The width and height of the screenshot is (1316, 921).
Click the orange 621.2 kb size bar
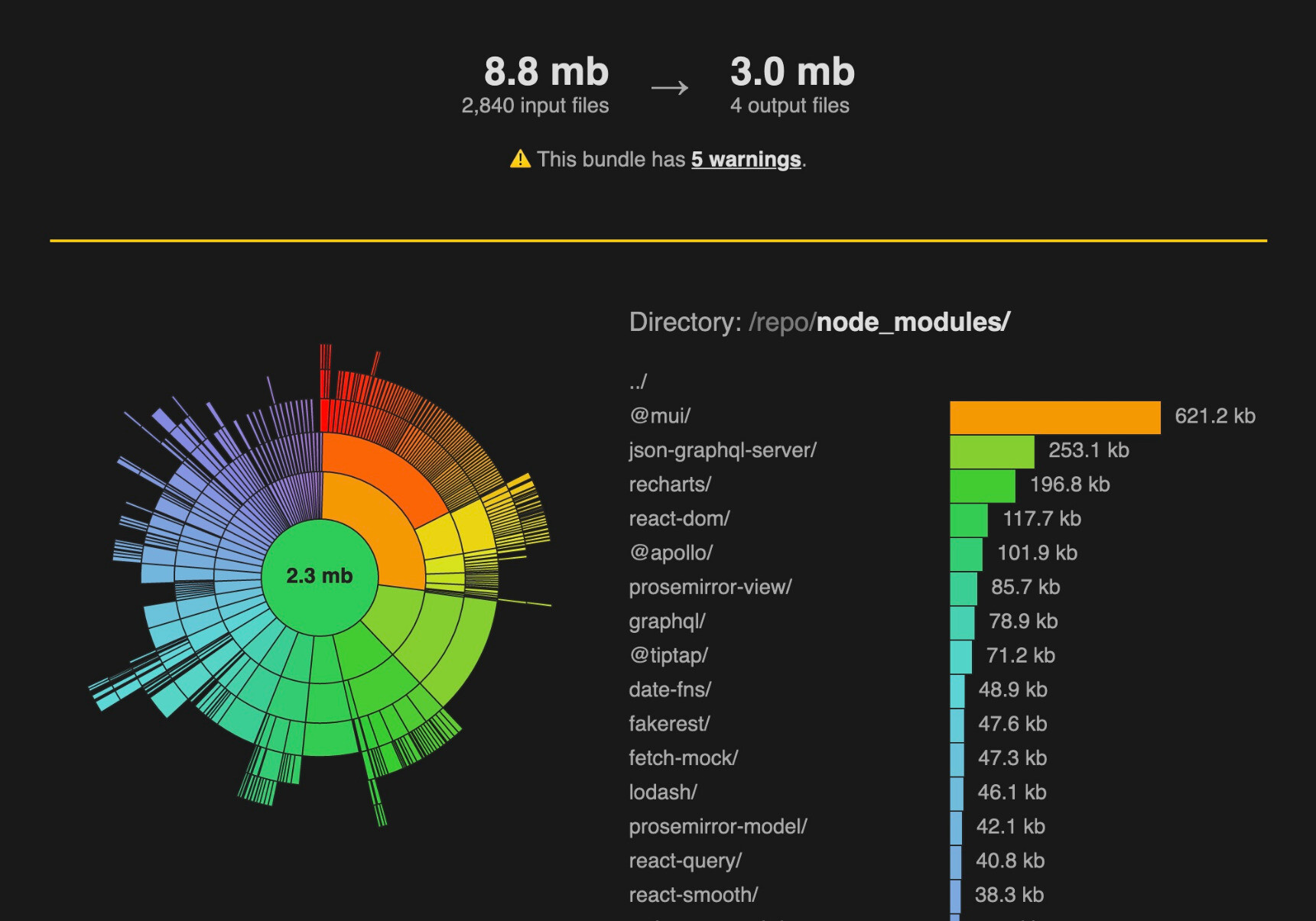tap(1054, 417)
